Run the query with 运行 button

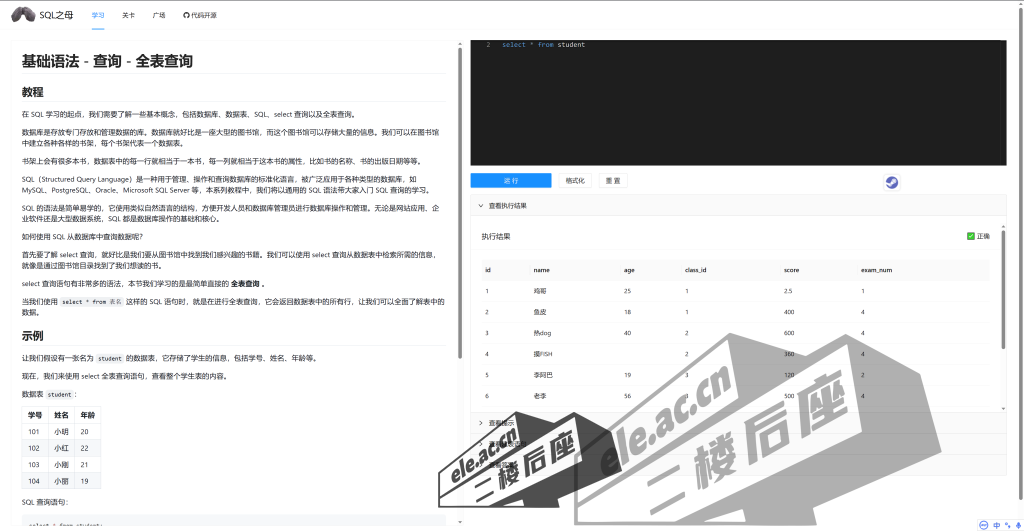pos(511,180)
